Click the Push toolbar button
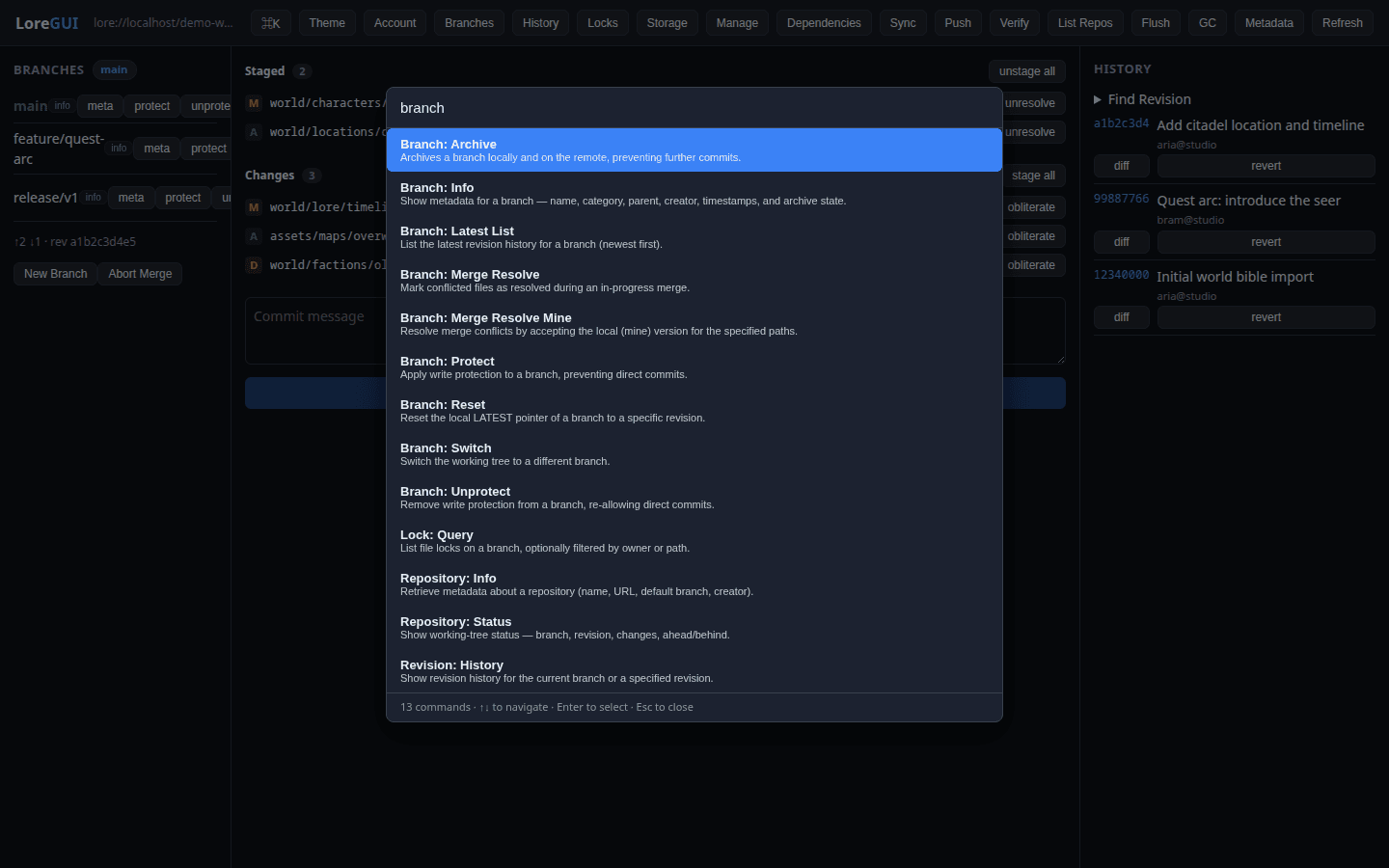This screenshot has width=1389, height=868. tap(958, 23)
